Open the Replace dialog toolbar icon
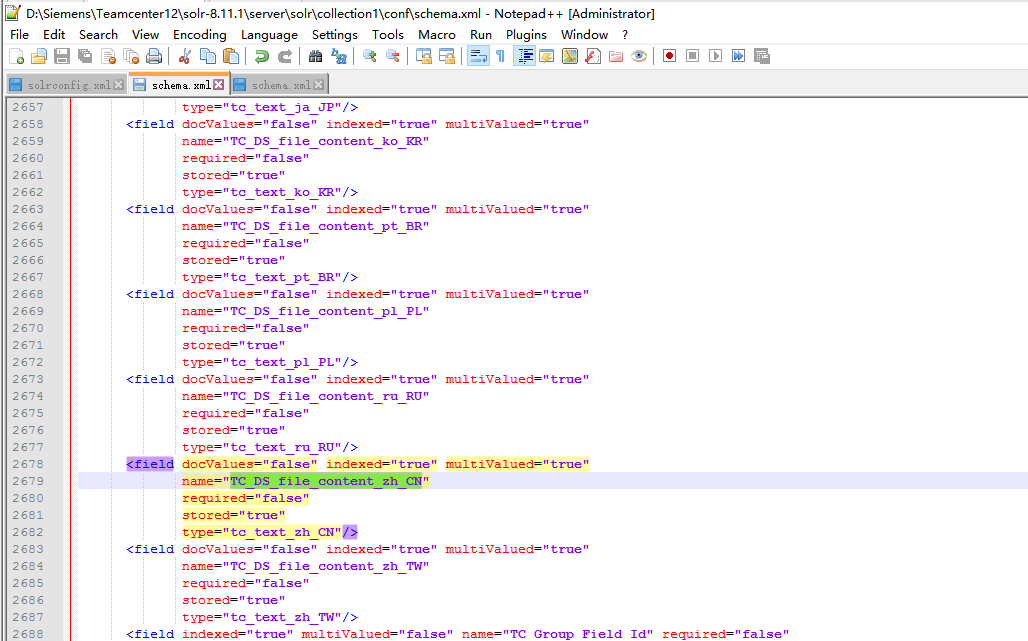 pos(339,56)
